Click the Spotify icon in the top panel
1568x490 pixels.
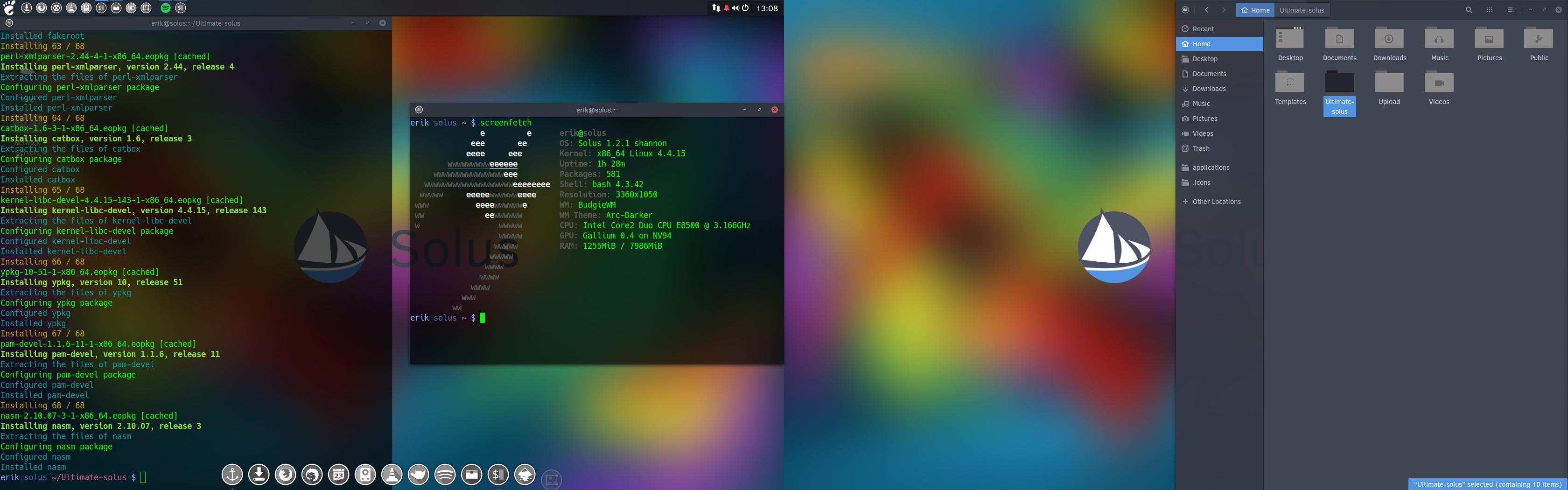tap(166, 8)
